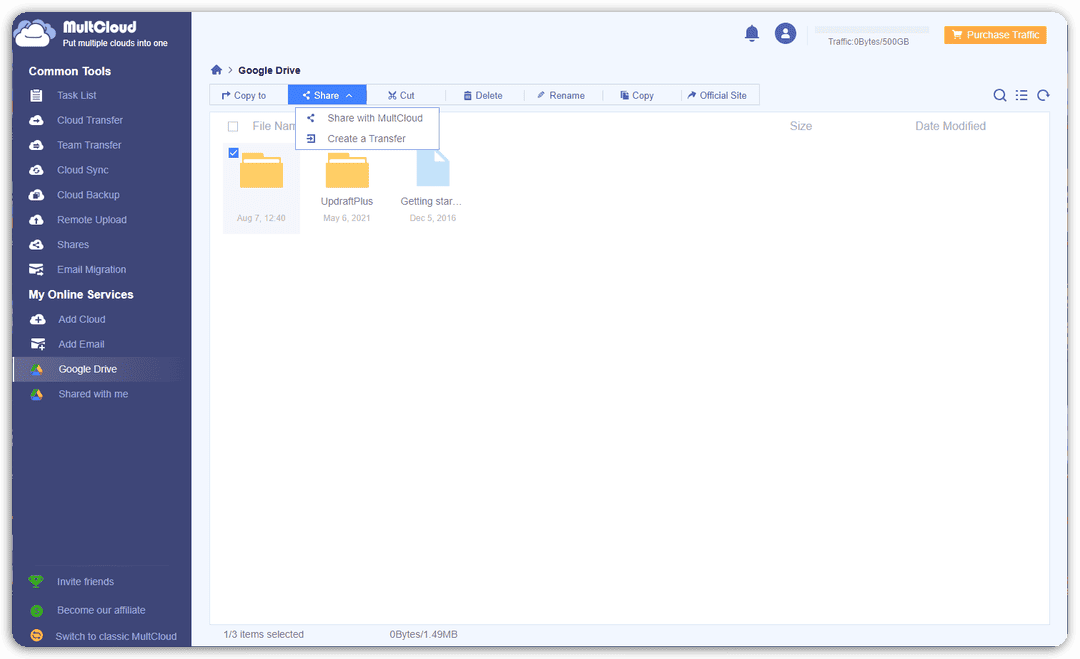1080x659 pixels.
Task: Click the home breadcrumb icon
Action: point(216,70)
